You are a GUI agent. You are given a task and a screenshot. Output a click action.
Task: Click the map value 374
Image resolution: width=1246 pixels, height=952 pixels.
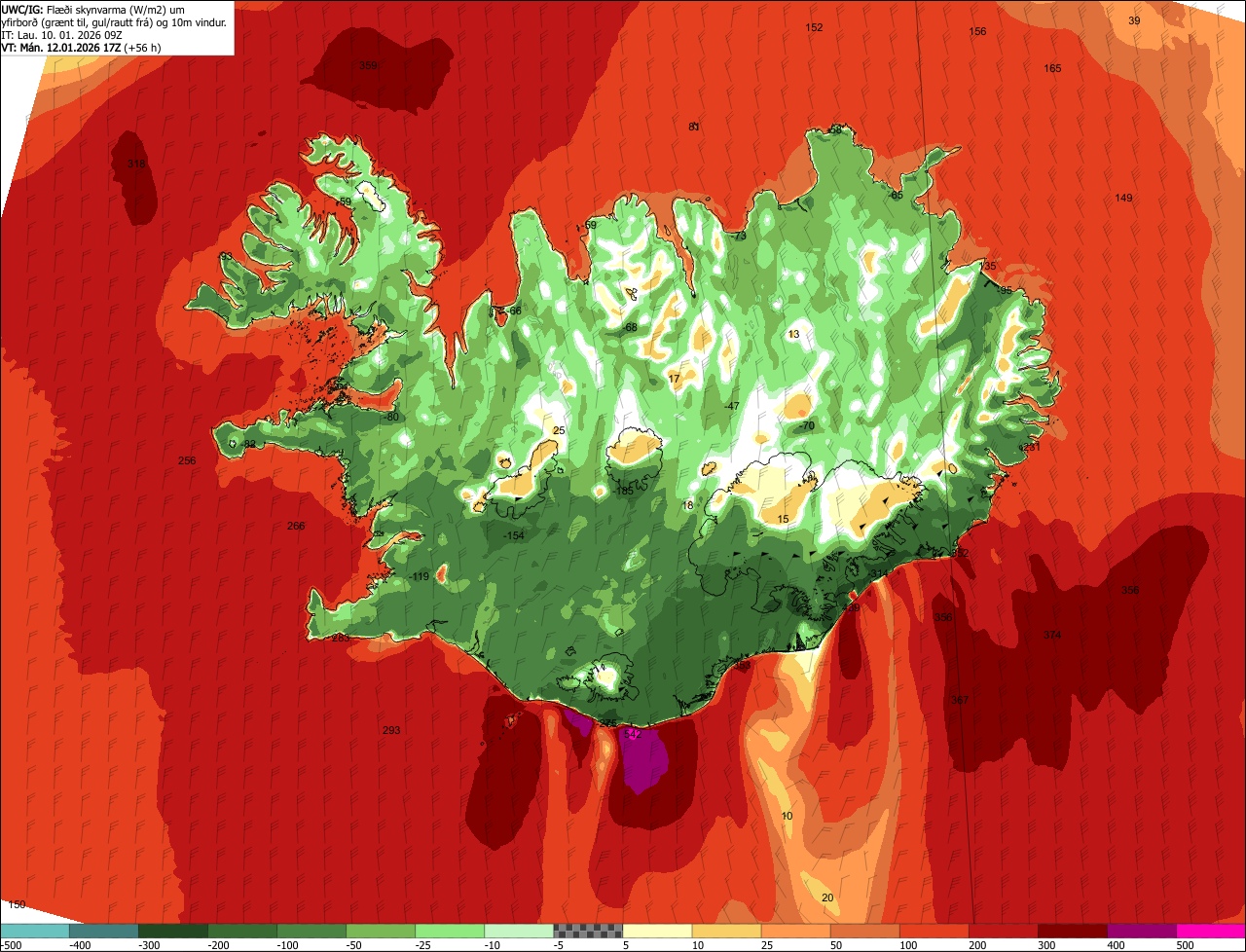[x=1052, y=635]
